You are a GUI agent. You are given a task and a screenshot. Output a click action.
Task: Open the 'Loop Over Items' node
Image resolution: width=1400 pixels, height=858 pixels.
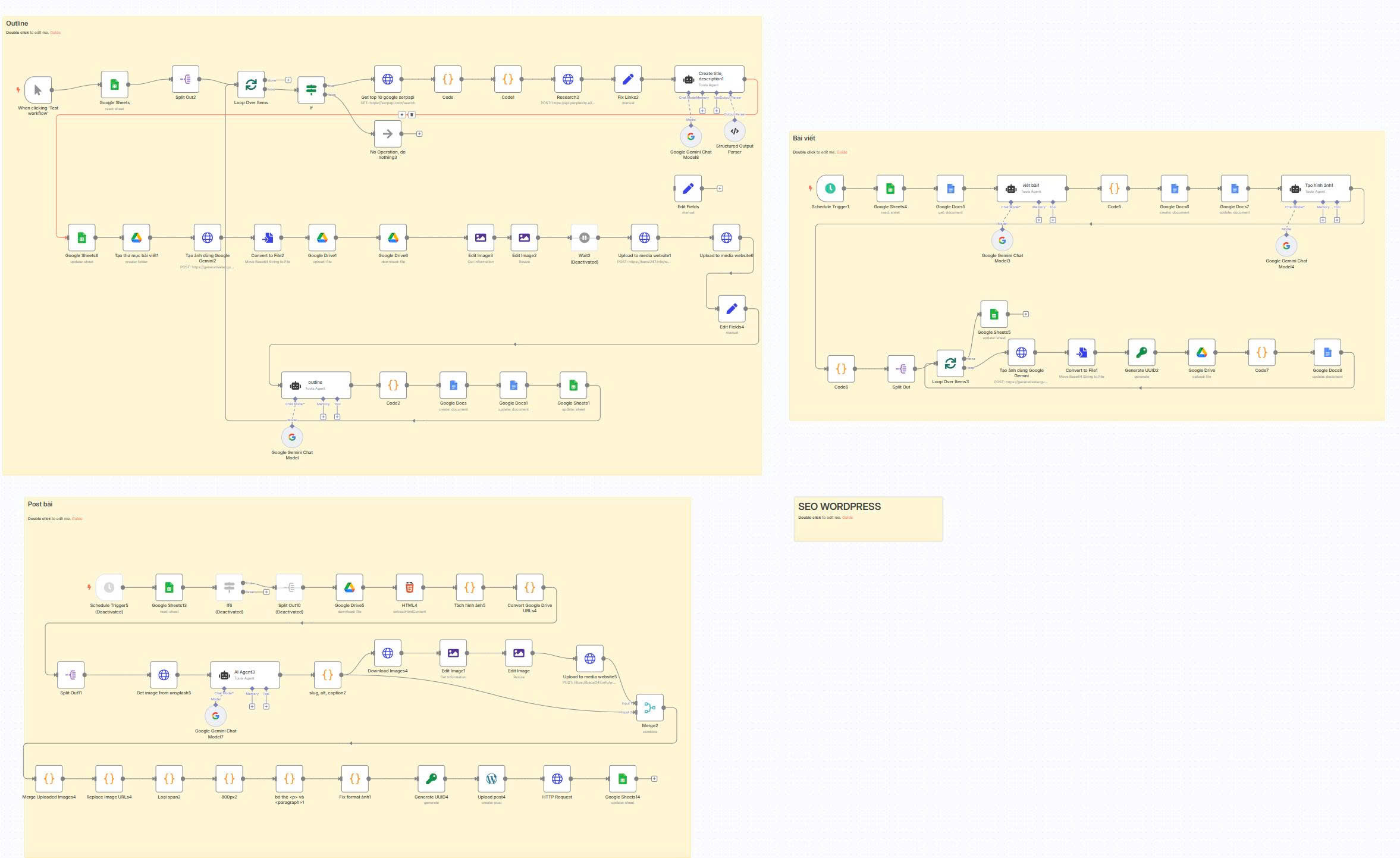tap(251, 84)
